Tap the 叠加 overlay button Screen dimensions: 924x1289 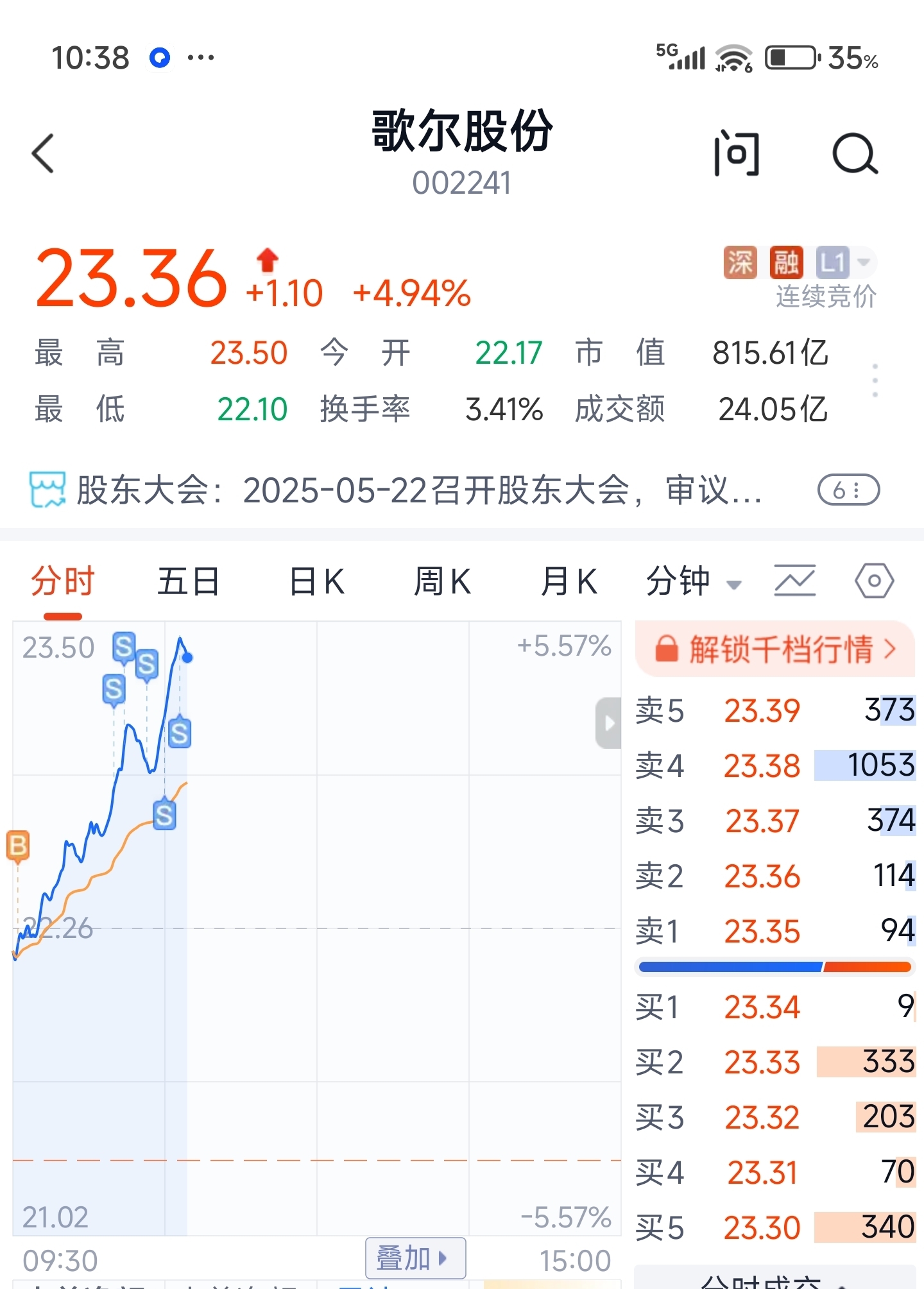pyautogui.click(x=415, y=1258)
